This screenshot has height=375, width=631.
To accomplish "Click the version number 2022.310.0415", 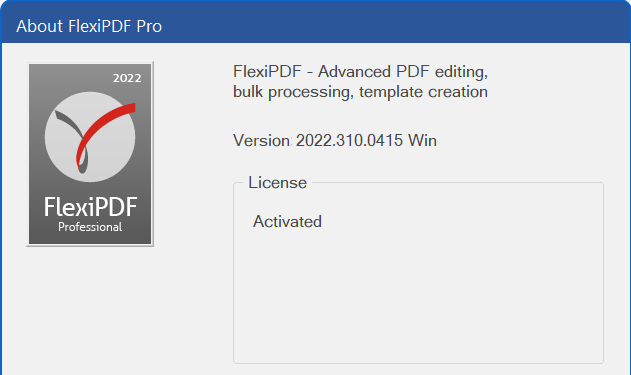I will (x=349, y=141).
